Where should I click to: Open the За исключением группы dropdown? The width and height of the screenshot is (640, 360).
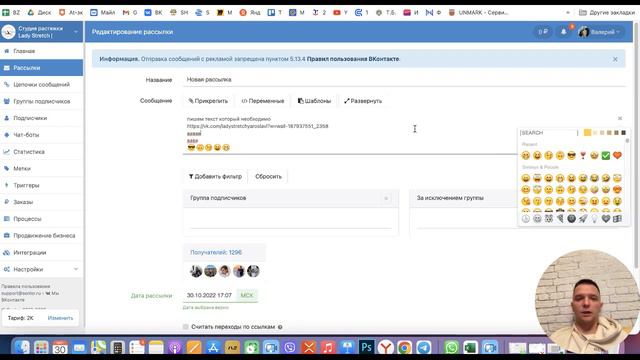click(x=464, y=198)
